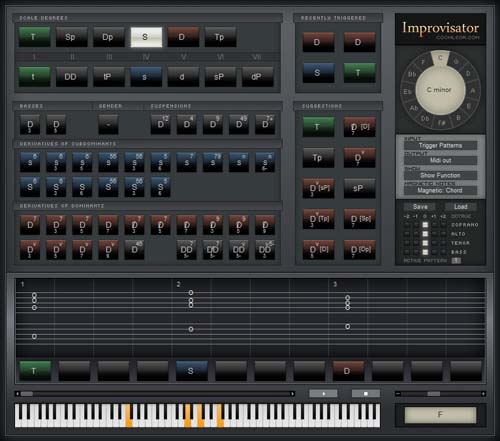Select octave +2 for the Bass voice
This screenshot has width=500, height=441.
pyautogui.click(x=444, y=252)
